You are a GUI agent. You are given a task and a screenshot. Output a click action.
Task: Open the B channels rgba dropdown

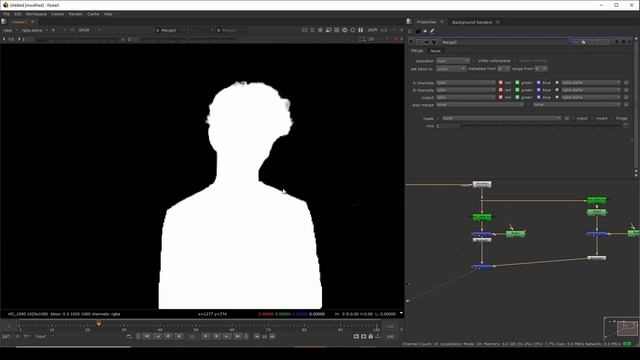tap(466, 90)
